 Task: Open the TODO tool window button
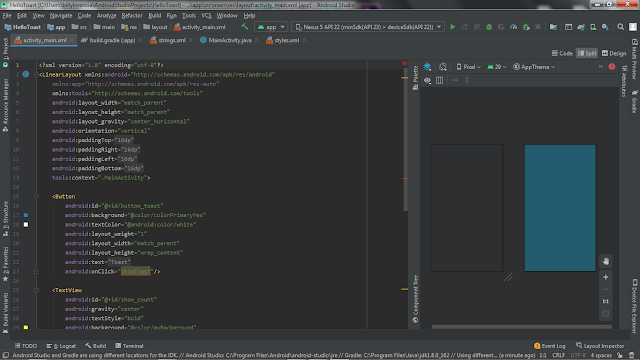(26, 346)
